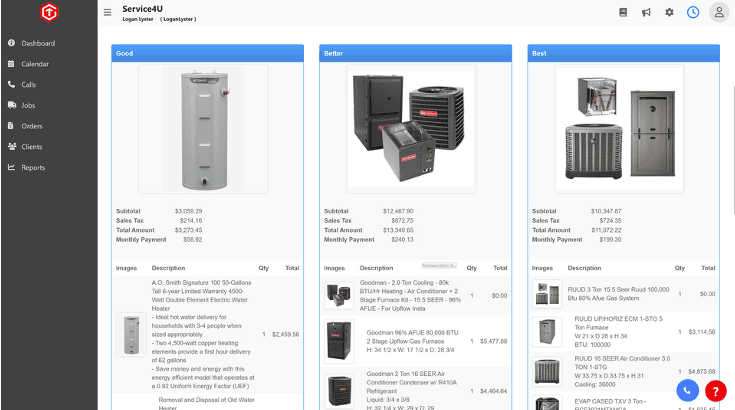The width and height of the screenshot is (735, 410).
Task: Click Best total amount $11,072.22
Action: click(606, 230)
